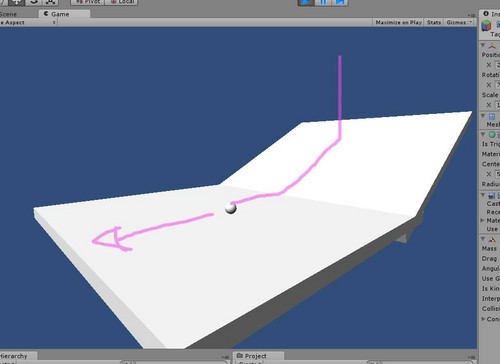Click the Stats button

pos(434,22)
